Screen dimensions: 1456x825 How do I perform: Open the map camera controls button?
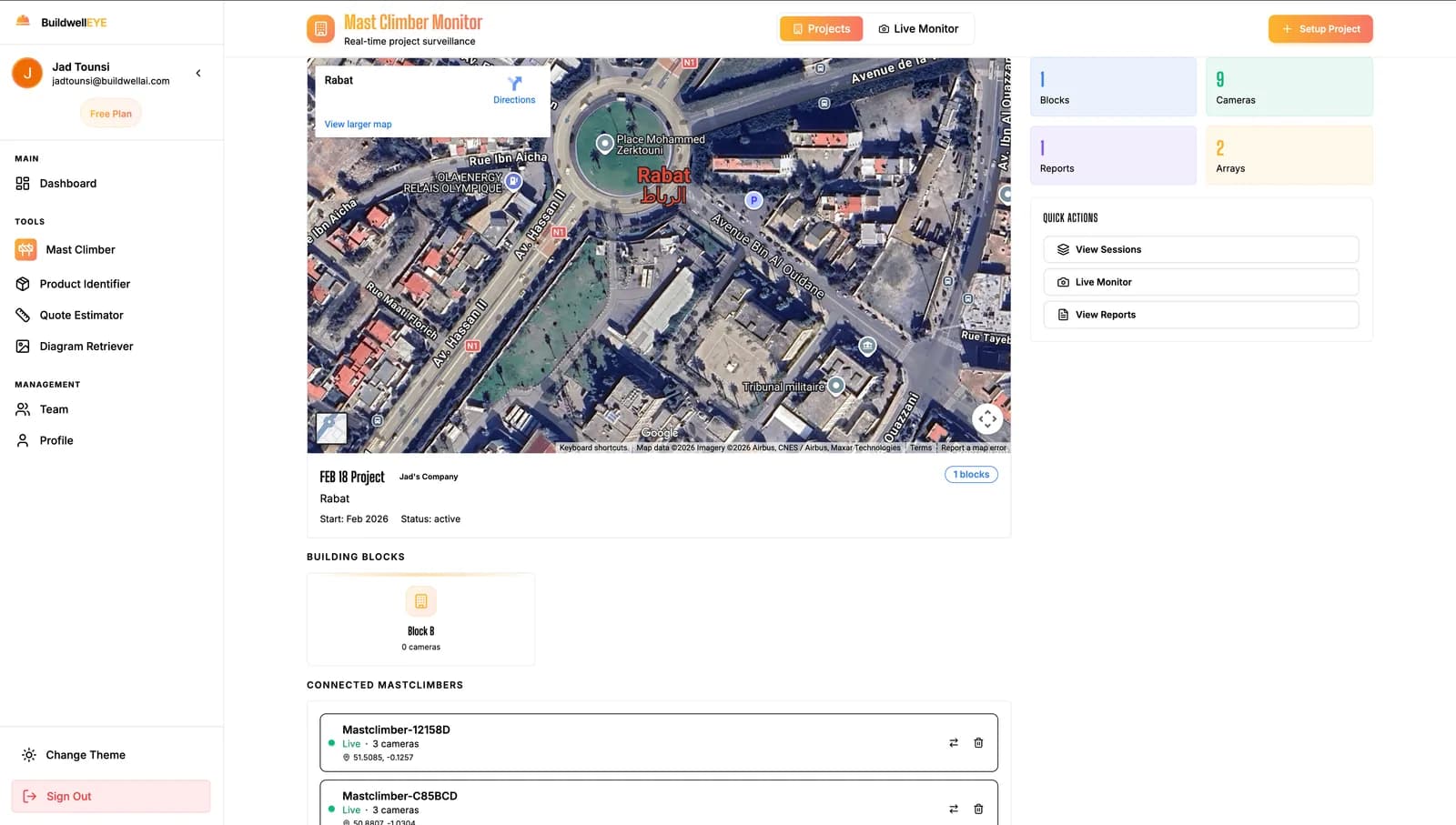pyautogui.click(x=987, y=418)
